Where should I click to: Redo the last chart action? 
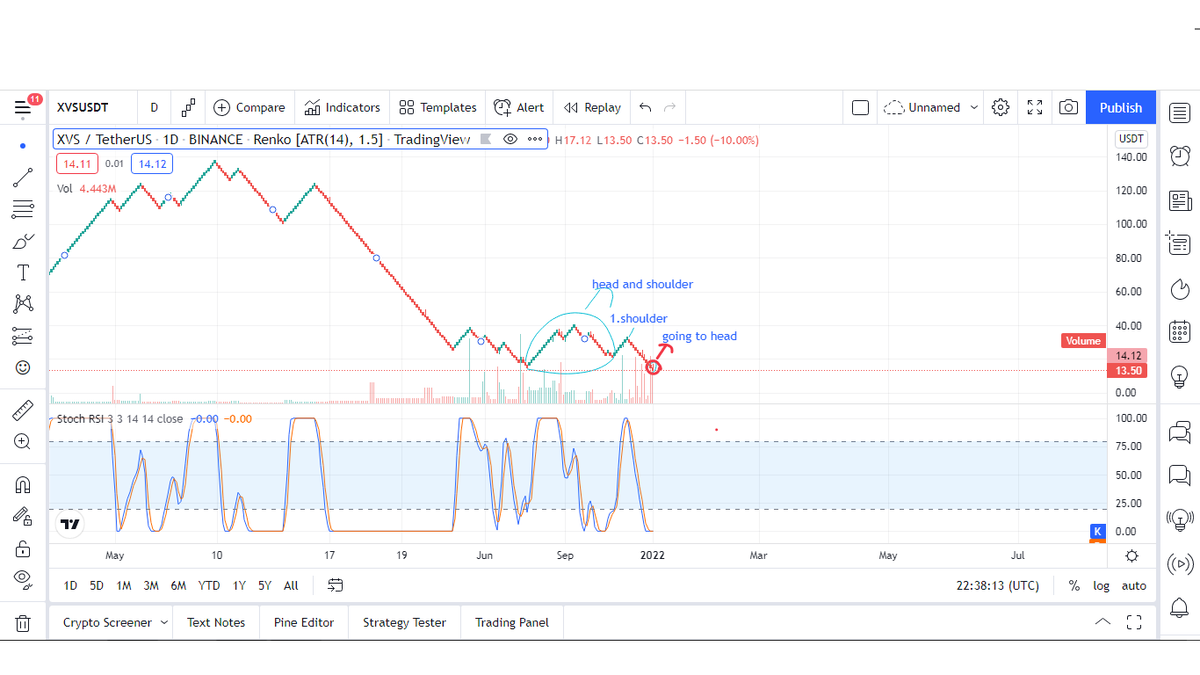670,107
